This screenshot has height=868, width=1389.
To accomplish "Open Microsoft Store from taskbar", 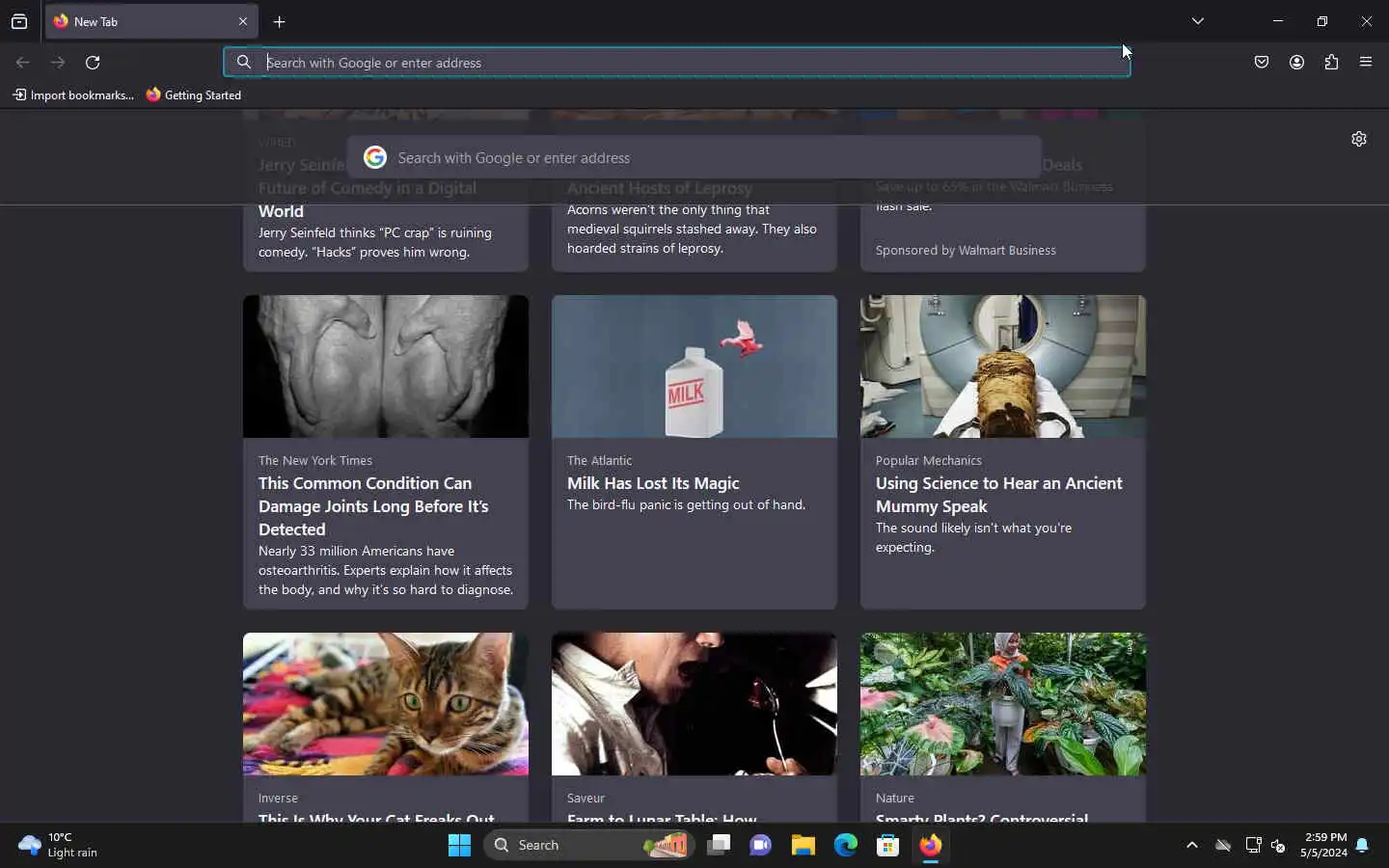I will 888,845.
